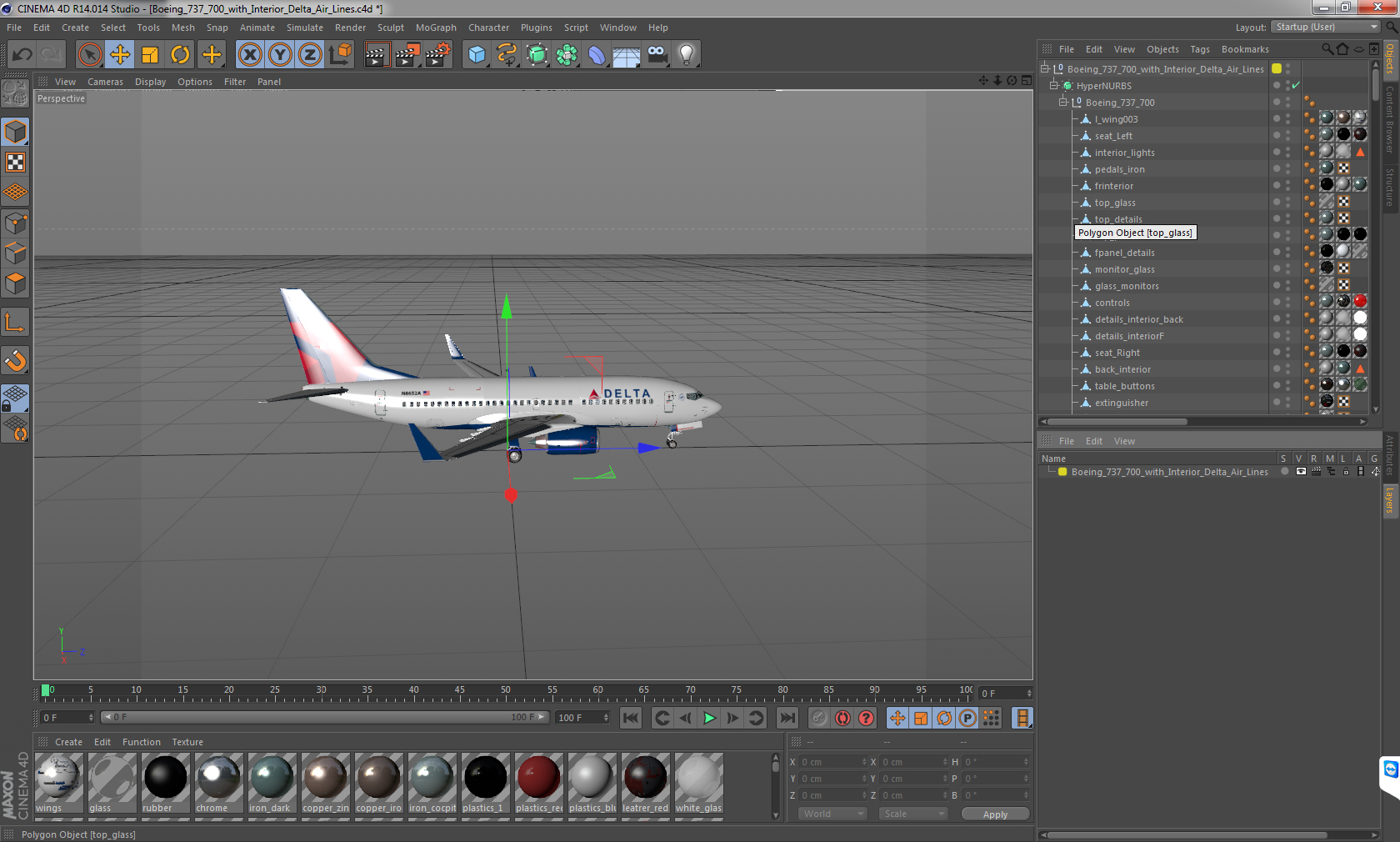Switch to Model mode in left palette
Screen dimensions: 1400x842
pyautogui.click(x=15, y=132)
